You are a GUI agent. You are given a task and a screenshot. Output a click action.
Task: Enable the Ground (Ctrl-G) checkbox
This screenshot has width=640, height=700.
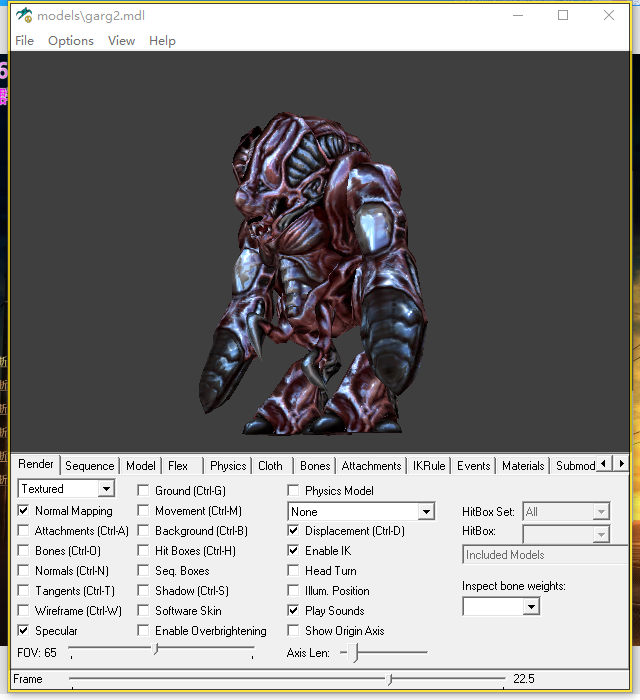[x=143, y=491]
